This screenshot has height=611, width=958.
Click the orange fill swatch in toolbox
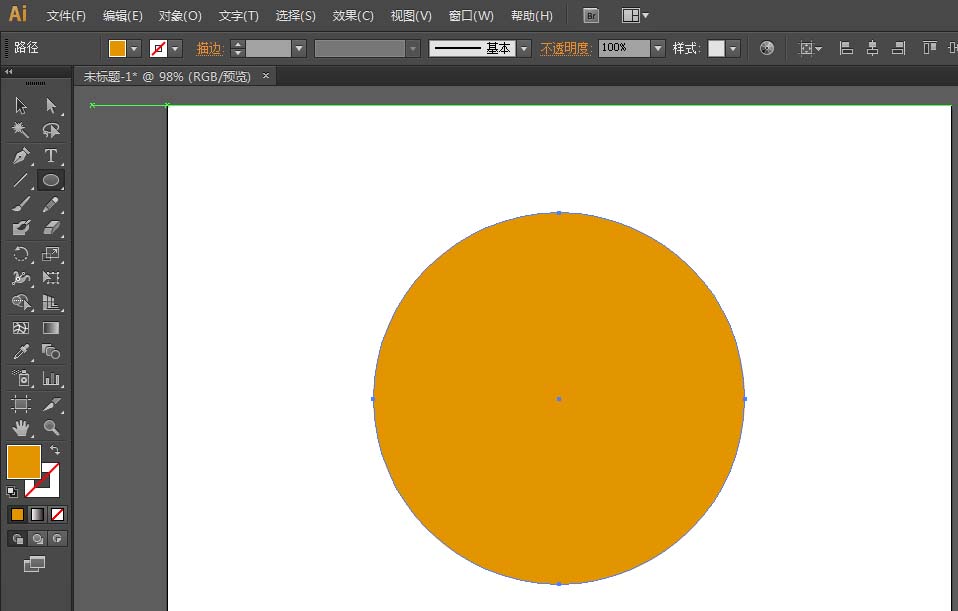click(23, 462)
